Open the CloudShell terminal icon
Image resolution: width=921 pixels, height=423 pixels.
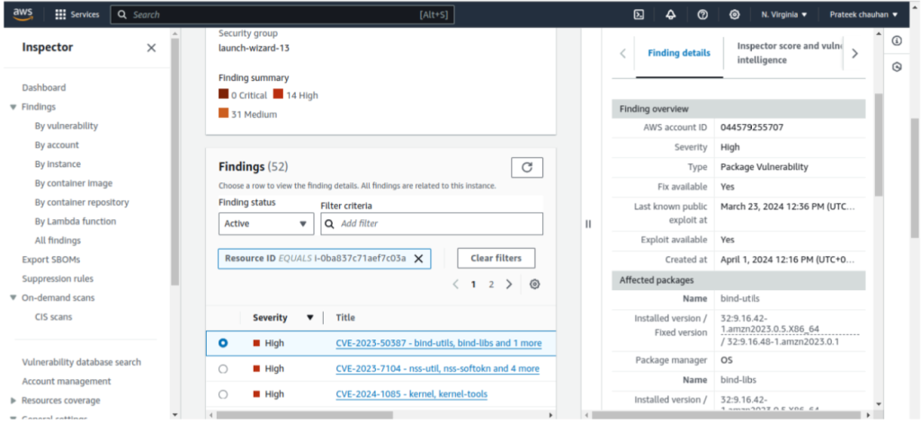pos(639,15)
